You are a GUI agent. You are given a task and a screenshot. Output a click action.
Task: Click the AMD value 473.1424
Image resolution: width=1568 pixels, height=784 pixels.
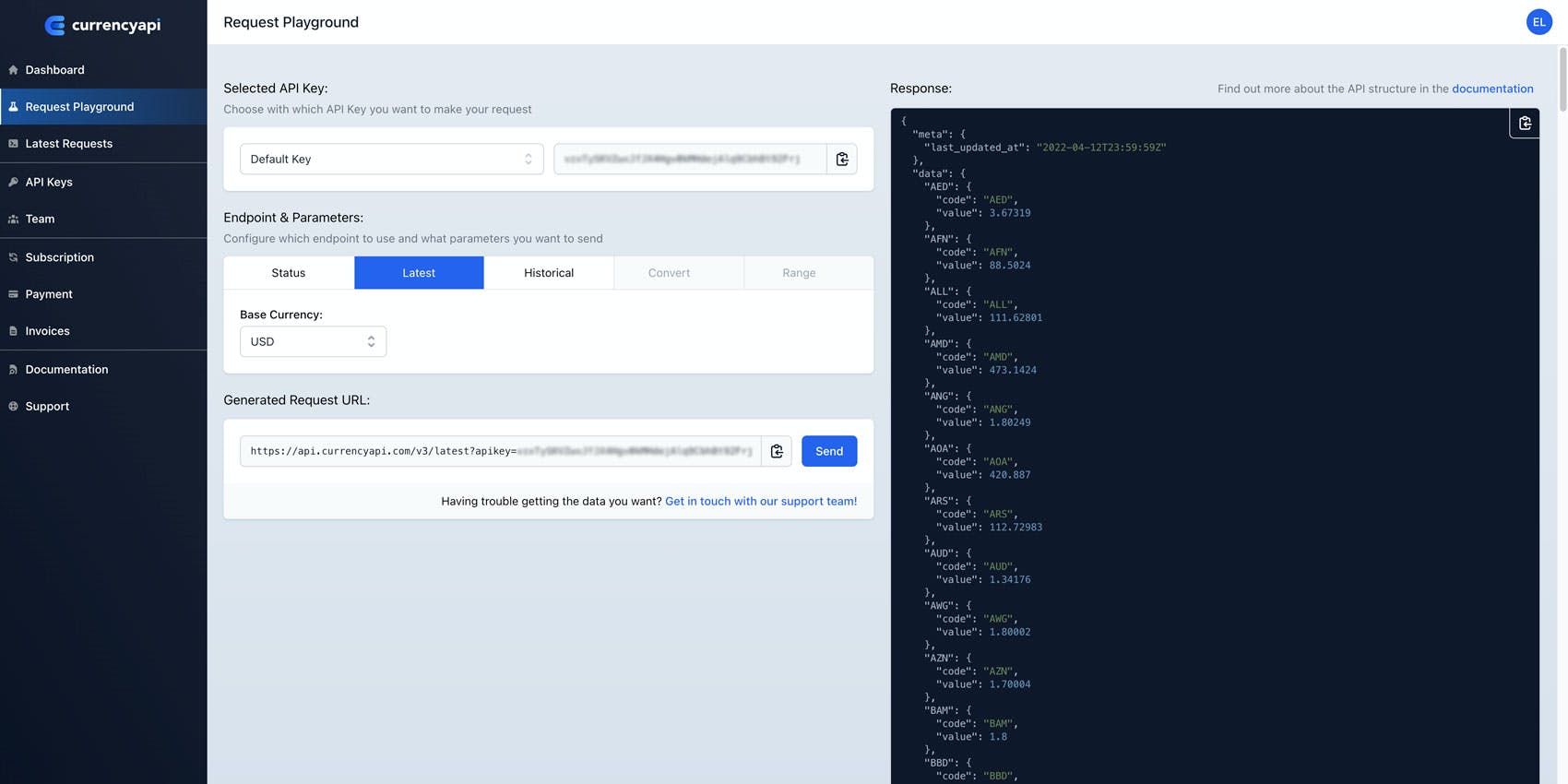tap(1013, 371)
